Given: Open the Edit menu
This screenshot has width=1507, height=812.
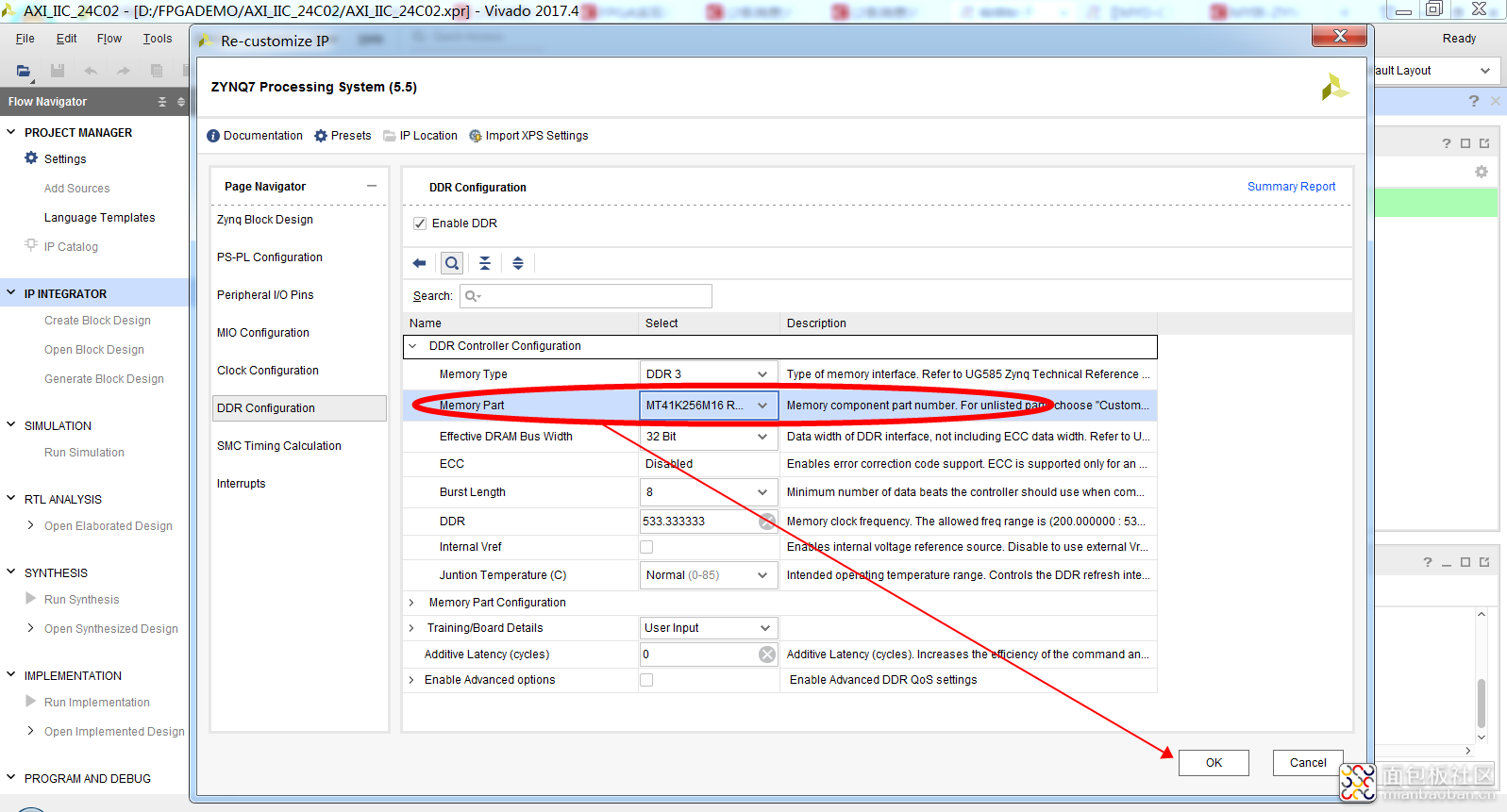Looking at the screenshot, I should 67,39.
